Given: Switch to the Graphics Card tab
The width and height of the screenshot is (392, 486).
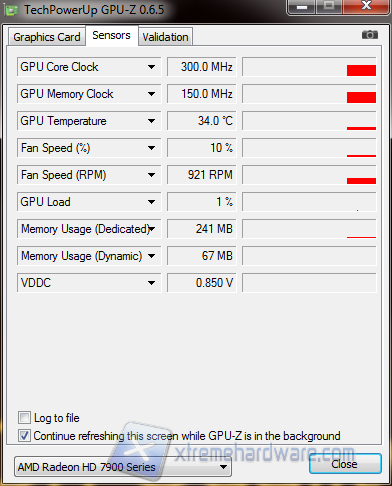Looking at the screenshot, I should pyautogui.click(x=47, y=37).
